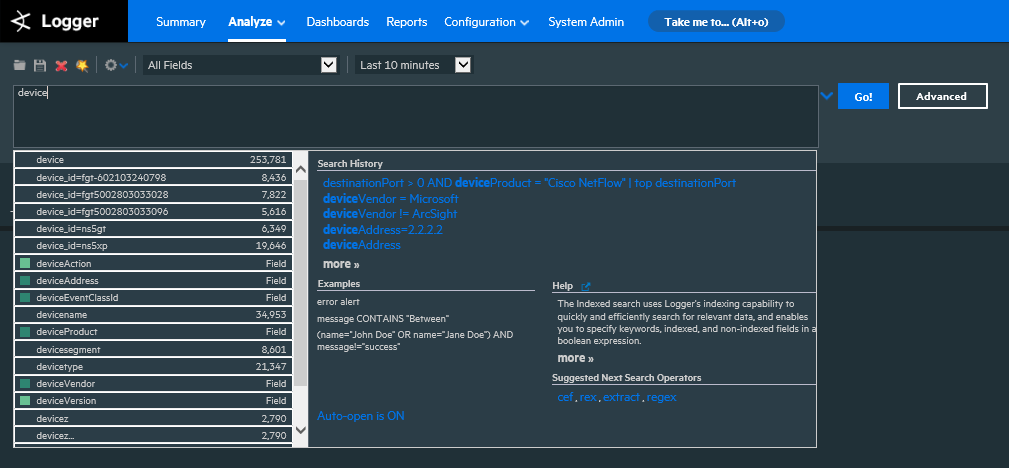Click the suggestion list scrollbar down arrow
Viewport: 1009px width, 468px height.
coord(301,430)
